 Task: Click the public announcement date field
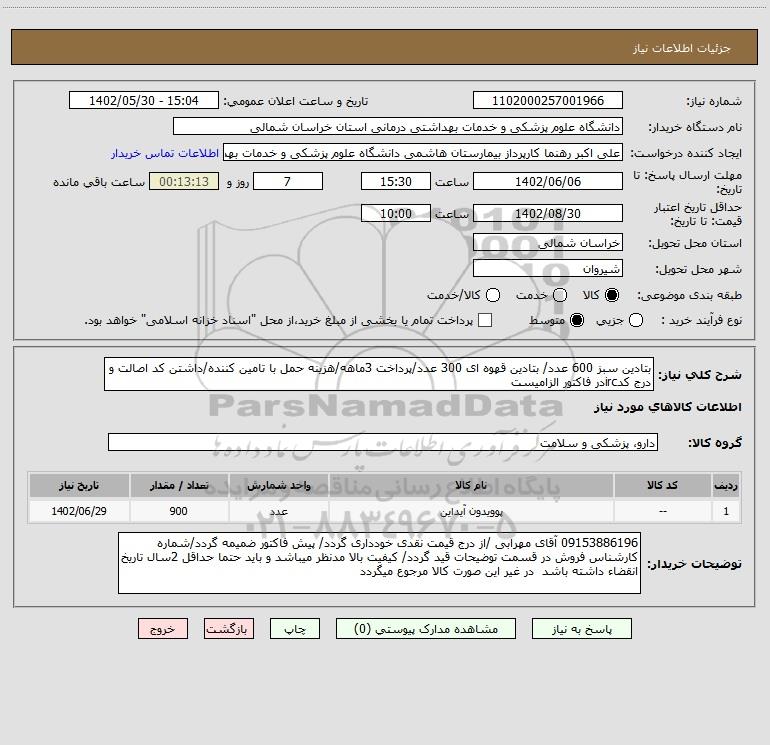pyautogui.click(x=144, y=101)
